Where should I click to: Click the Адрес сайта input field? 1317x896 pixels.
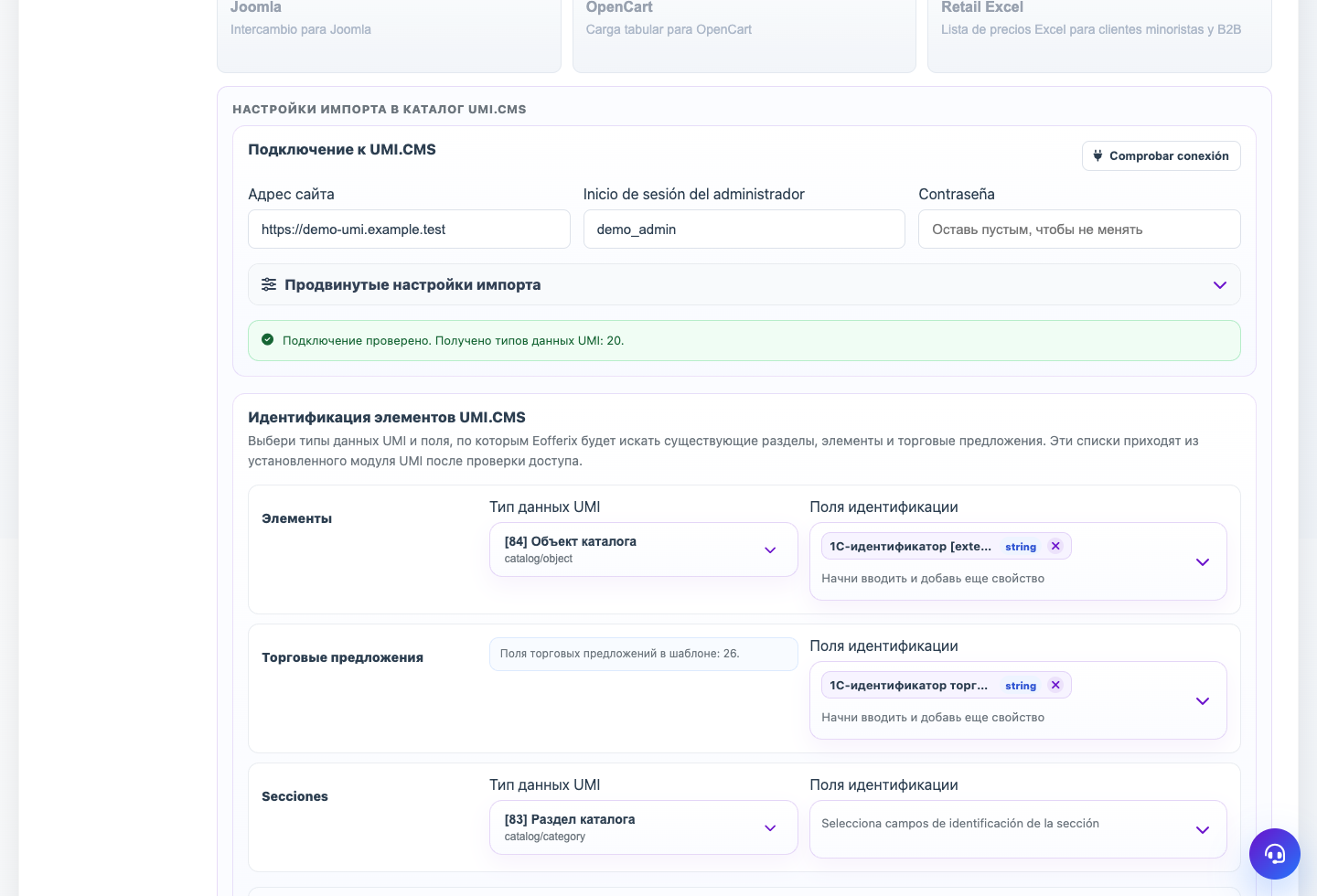[409, 229]
